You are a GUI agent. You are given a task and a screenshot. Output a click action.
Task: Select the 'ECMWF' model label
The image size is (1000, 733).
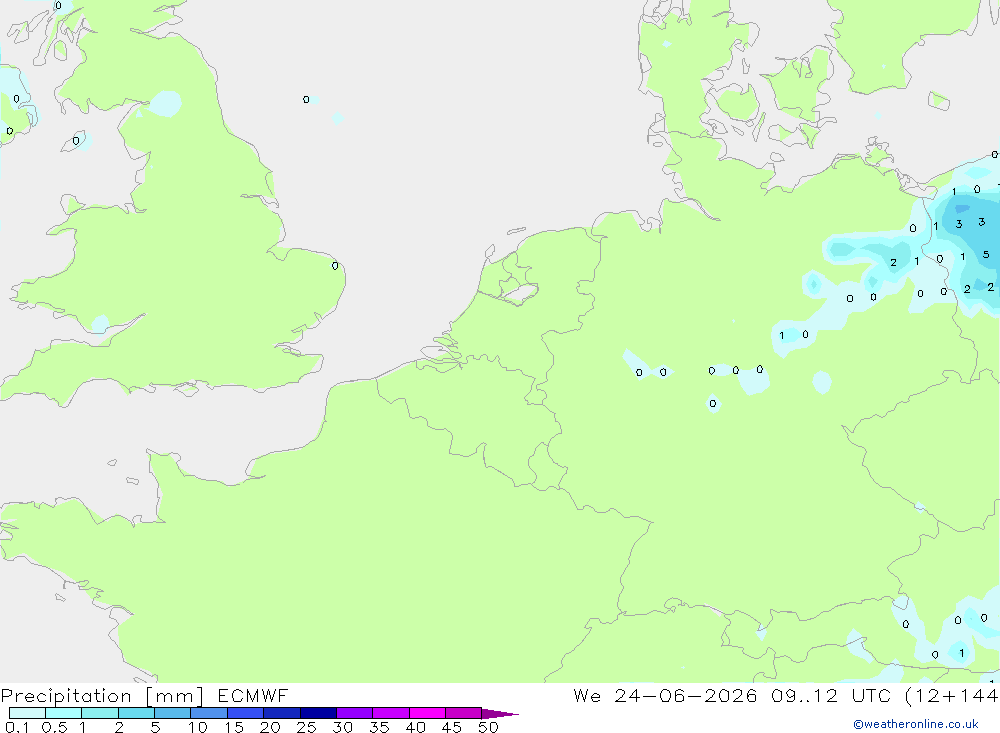pyautogui.click(x=253, y=695)
